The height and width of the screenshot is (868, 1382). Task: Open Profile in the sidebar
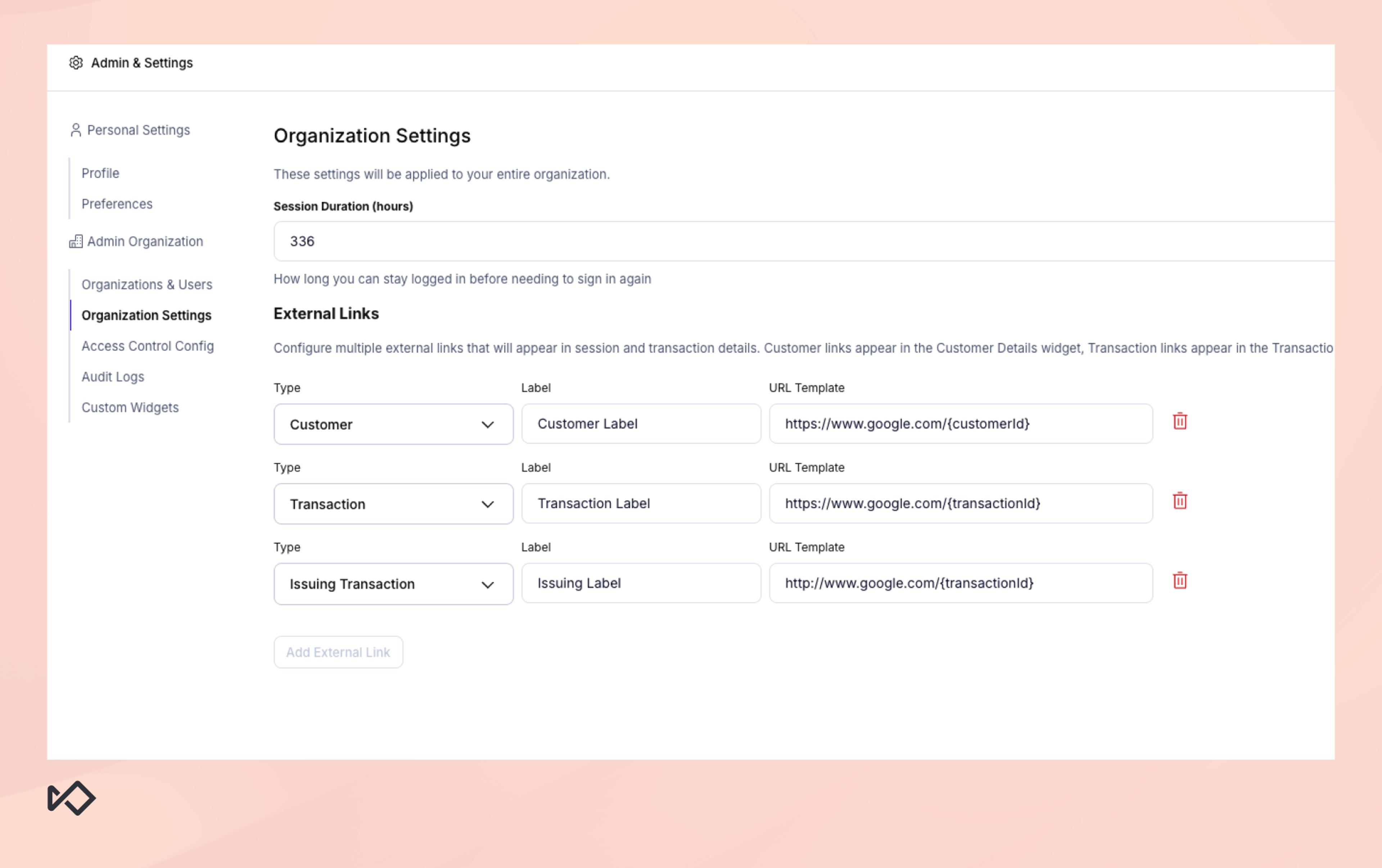tap(100, 173)
